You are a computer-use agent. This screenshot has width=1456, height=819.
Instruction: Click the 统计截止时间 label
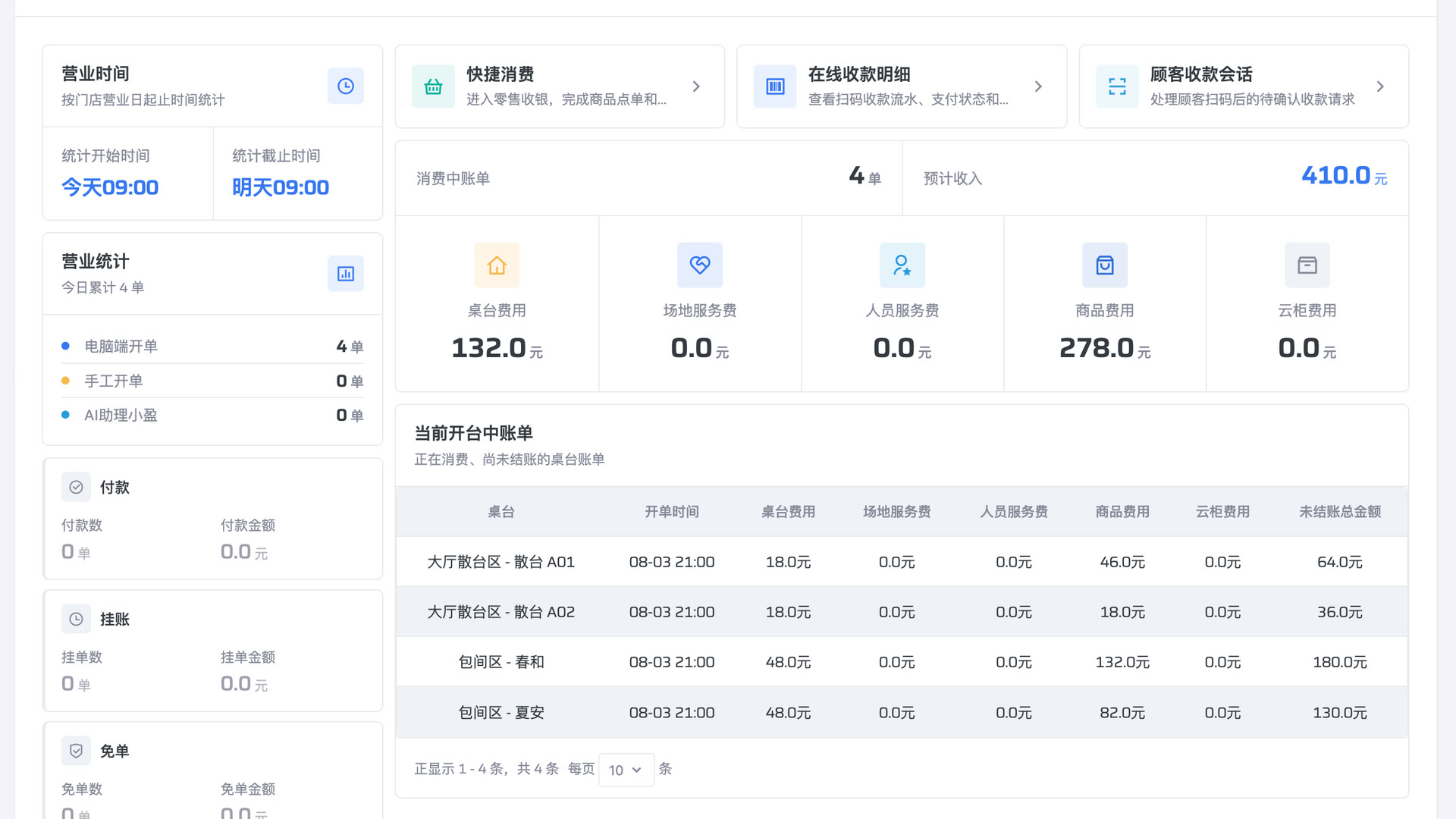click(276, 156)
